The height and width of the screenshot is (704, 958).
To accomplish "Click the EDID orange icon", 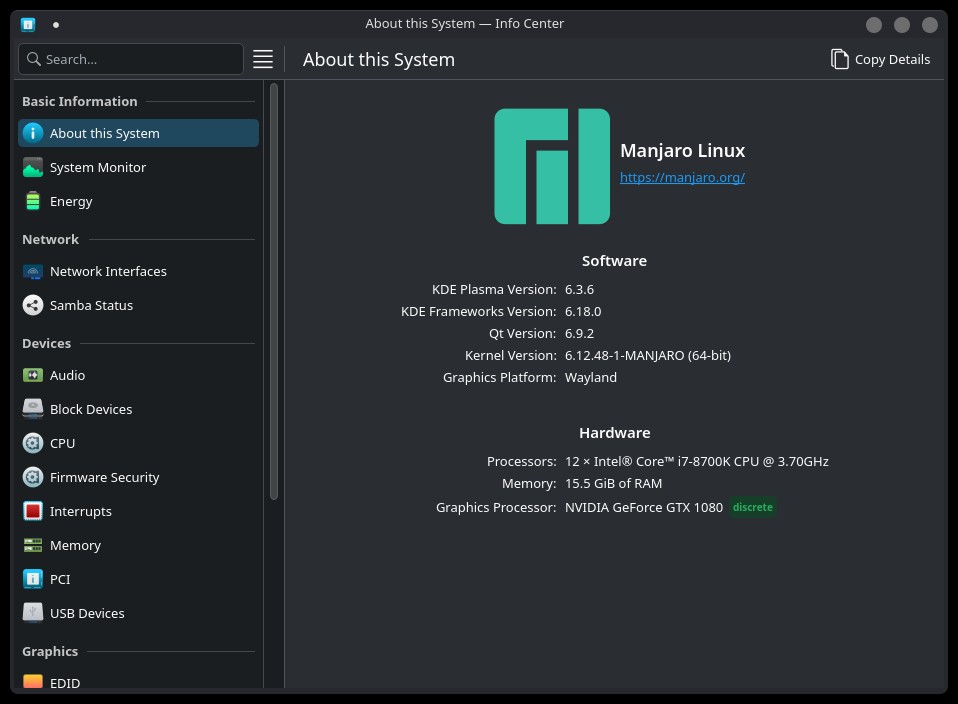I will click(33, 681).
